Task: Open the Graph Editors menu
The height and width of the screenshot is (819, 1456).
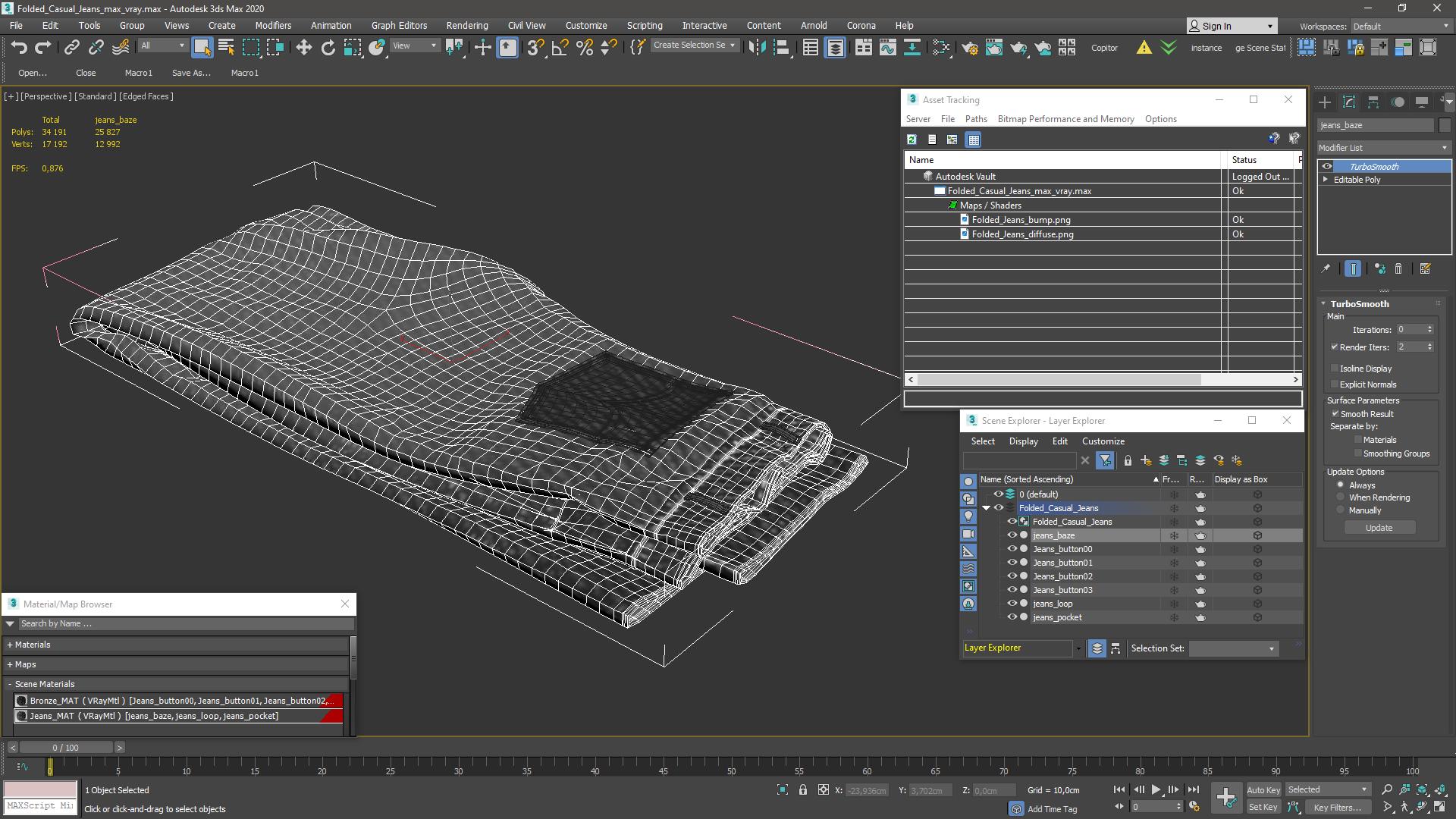Action: (x=400, y=25)
